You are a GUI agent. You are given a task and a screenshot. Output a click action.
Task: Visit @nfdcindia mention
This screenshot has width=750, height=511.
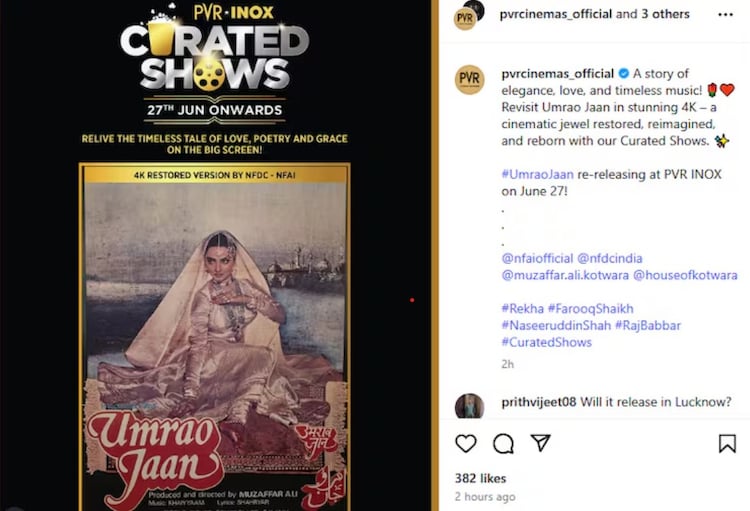[610, 258]
